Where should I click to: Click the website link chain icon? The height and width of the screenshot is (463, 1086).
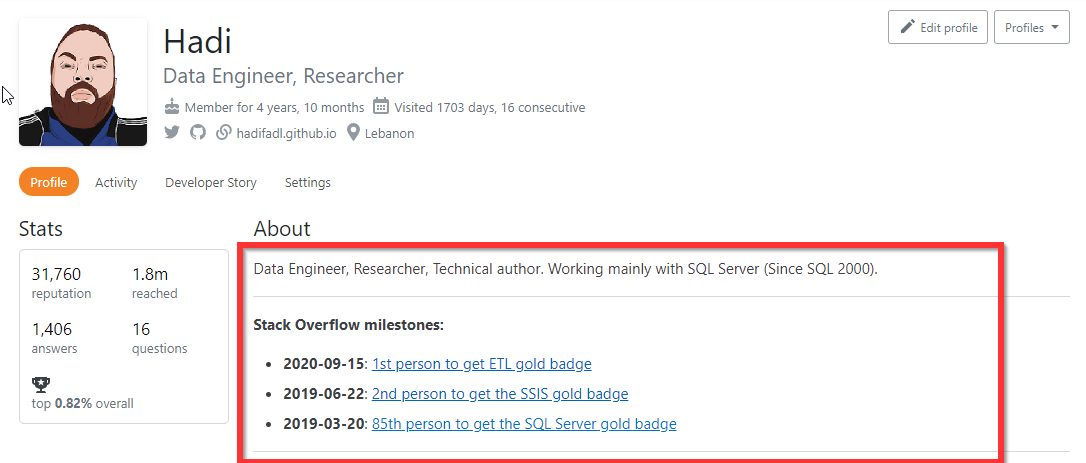(224, 133)
